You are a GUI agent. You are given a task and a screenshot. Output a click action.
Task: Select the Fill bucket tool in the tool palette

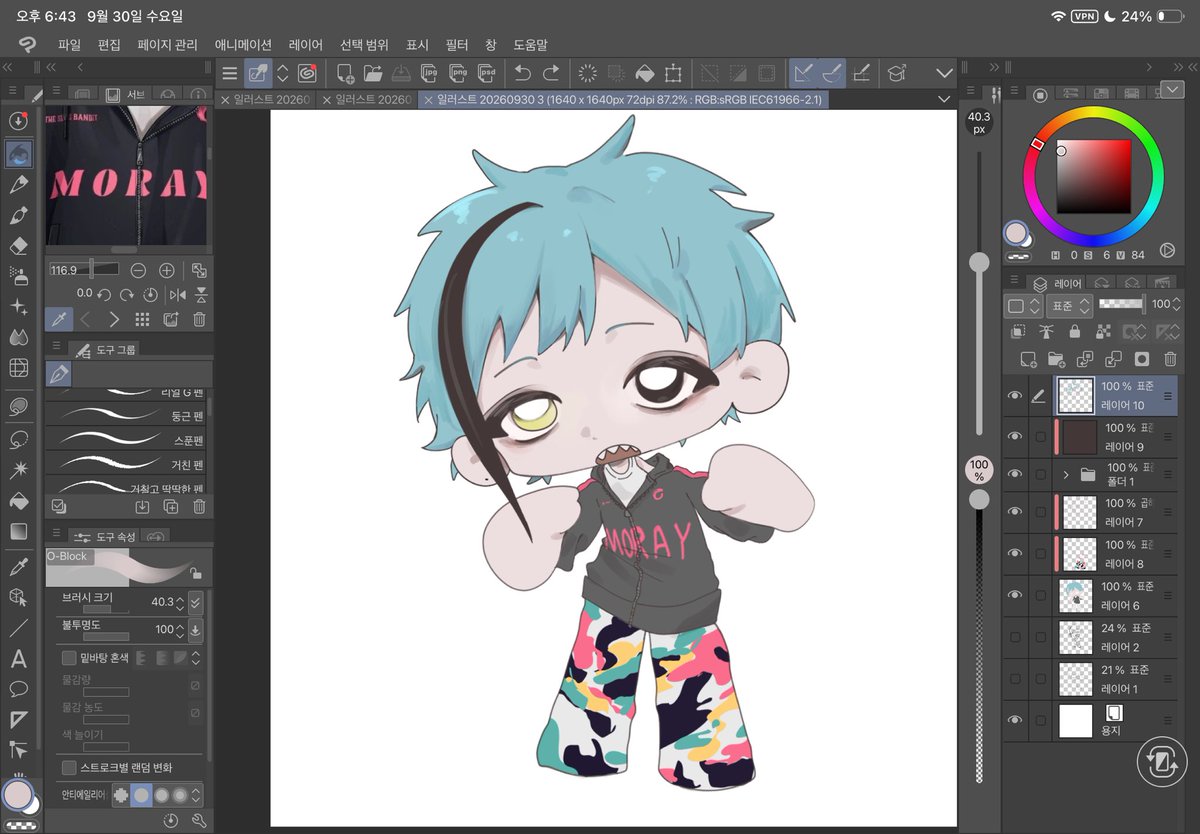(18, 500)
